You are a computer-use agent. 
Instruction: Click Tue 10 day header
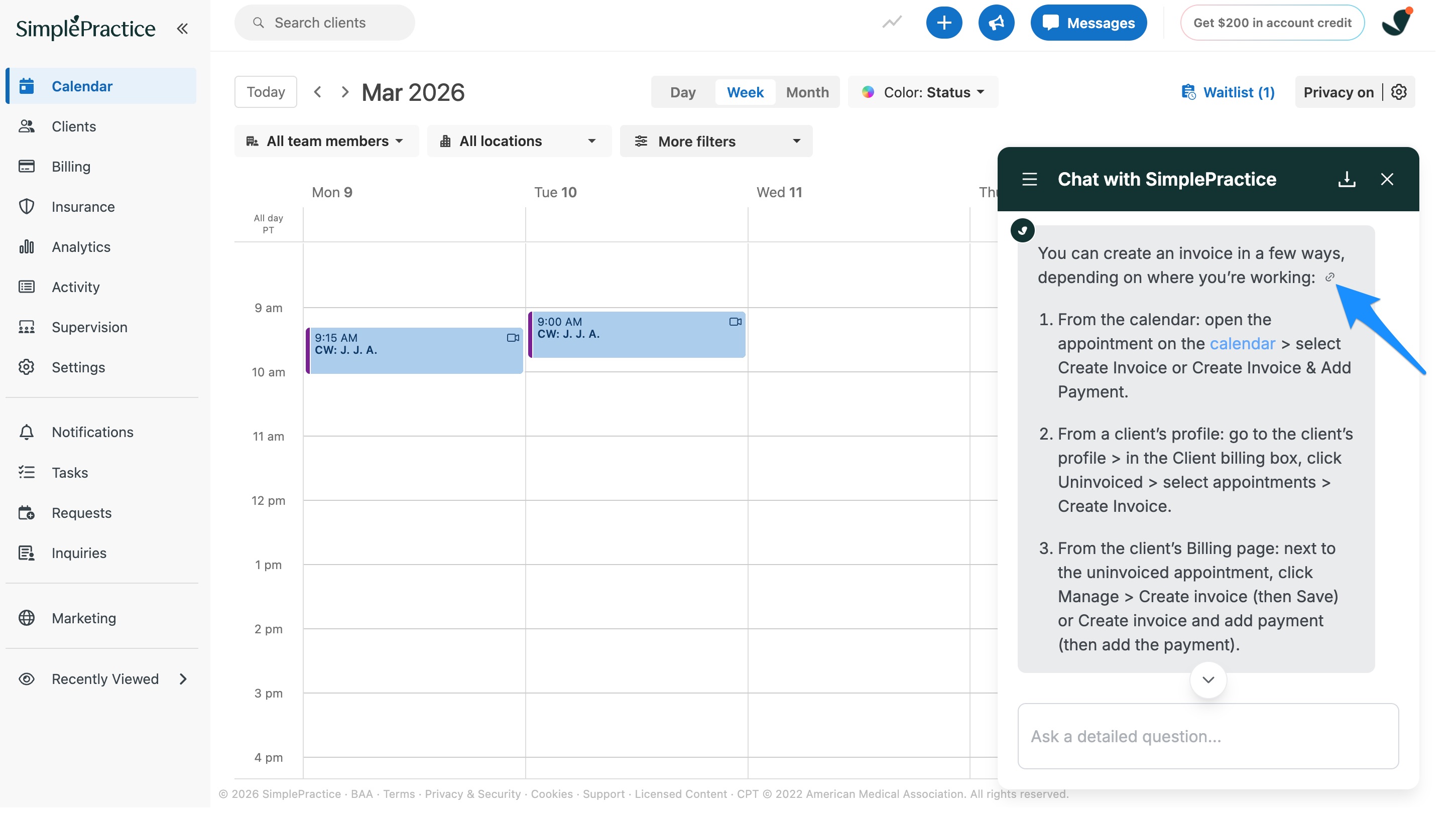coord(555,192)
